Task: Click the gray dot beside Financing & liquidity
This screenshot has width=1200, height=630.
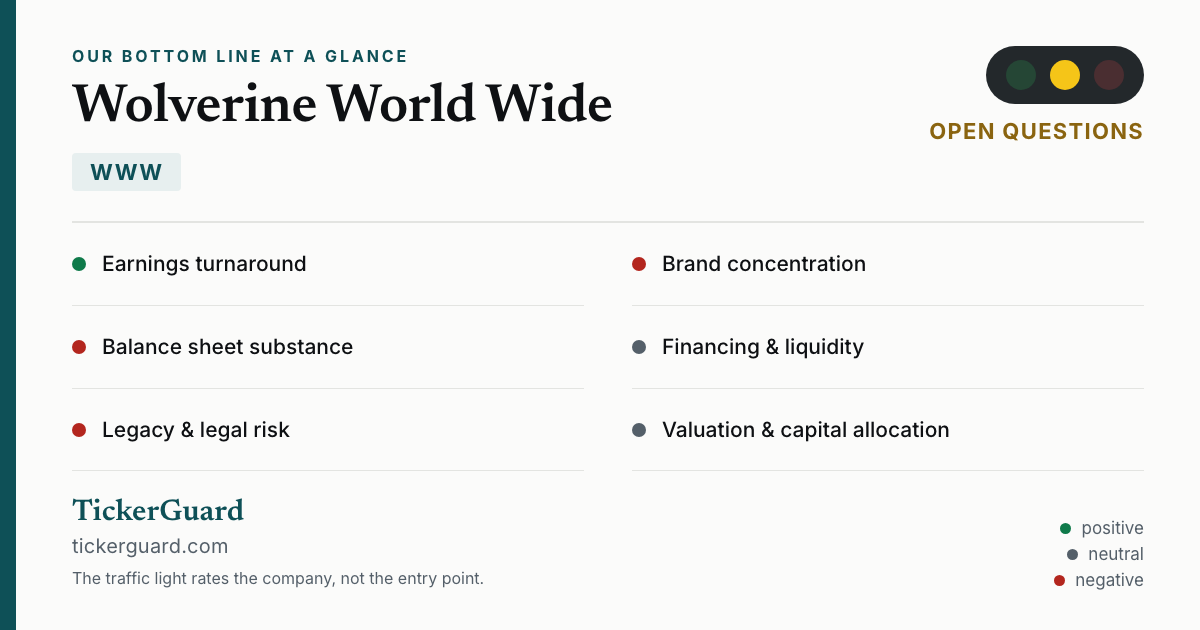Action: point(639,347)
